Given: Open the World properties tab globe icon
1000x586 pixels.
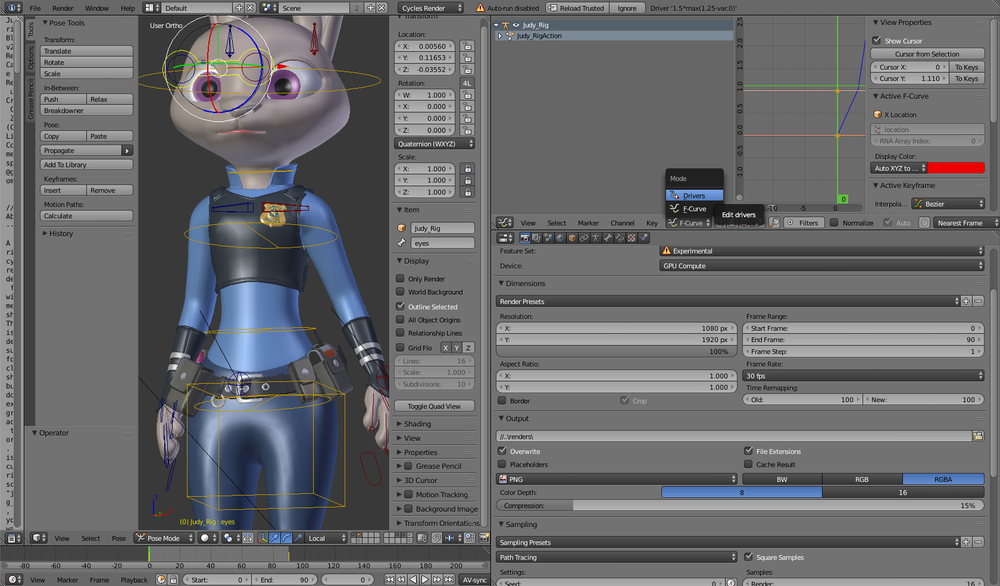Looking at the screenshot, I should point(560,238).
